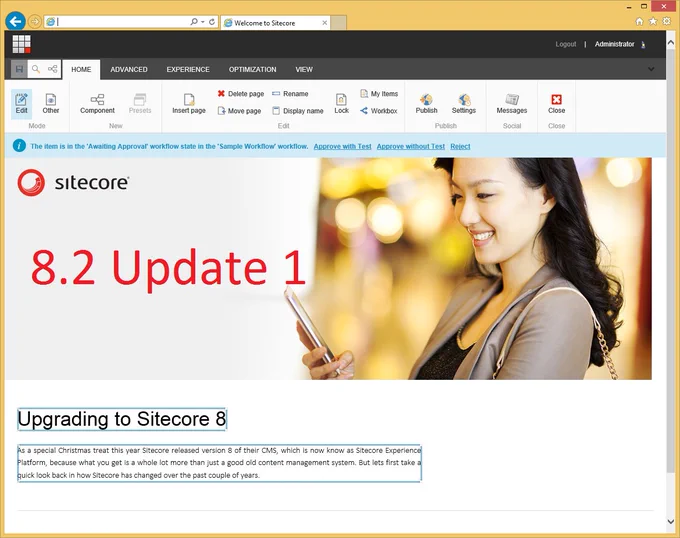Click the Upgrading to Sitecore 8 title field
Viewport: 680px width, 538px height.
(122, 419)
